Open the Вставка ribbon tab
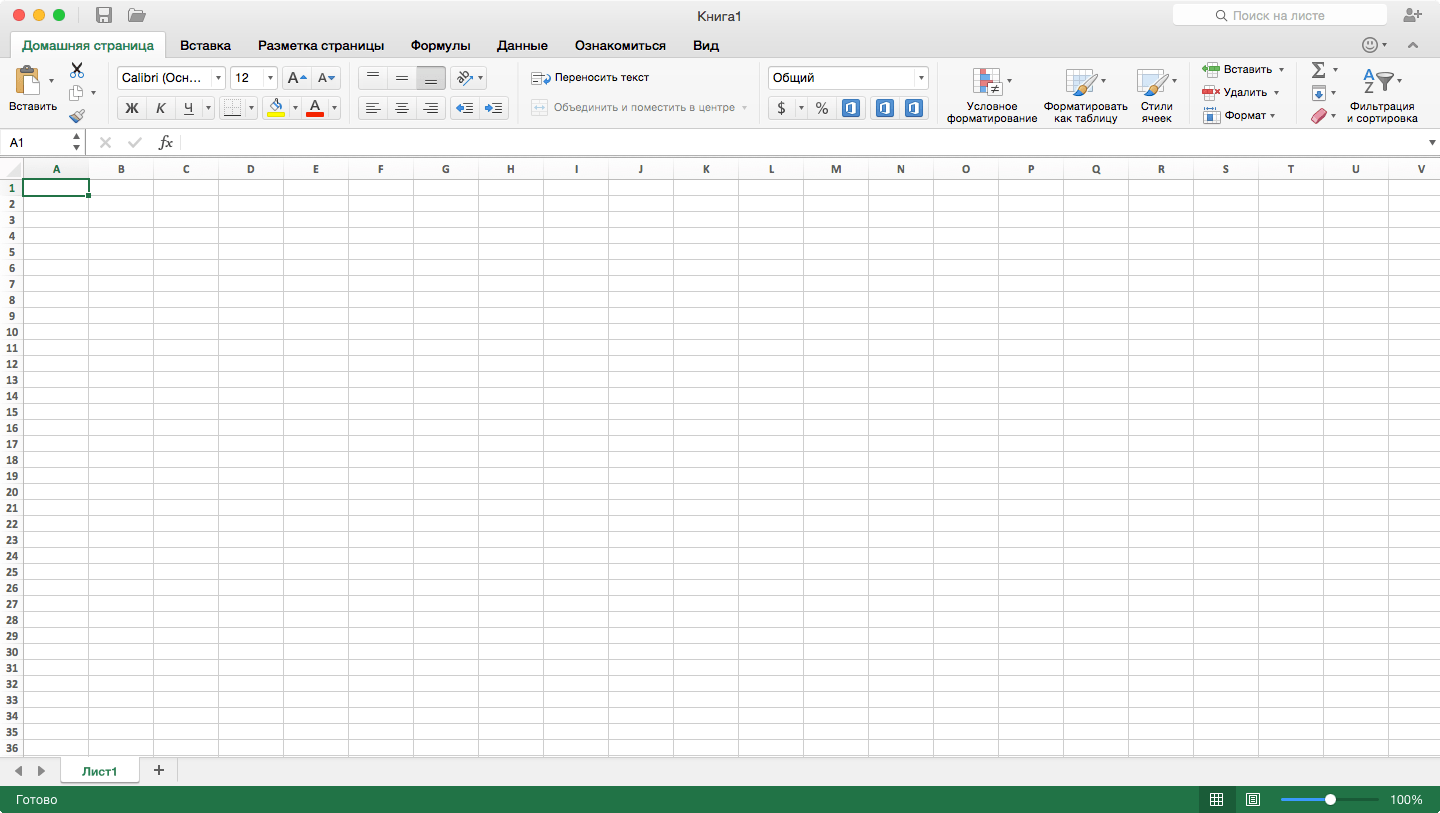The height and width of the screenshot is (813, 1440). coord(205,45)
